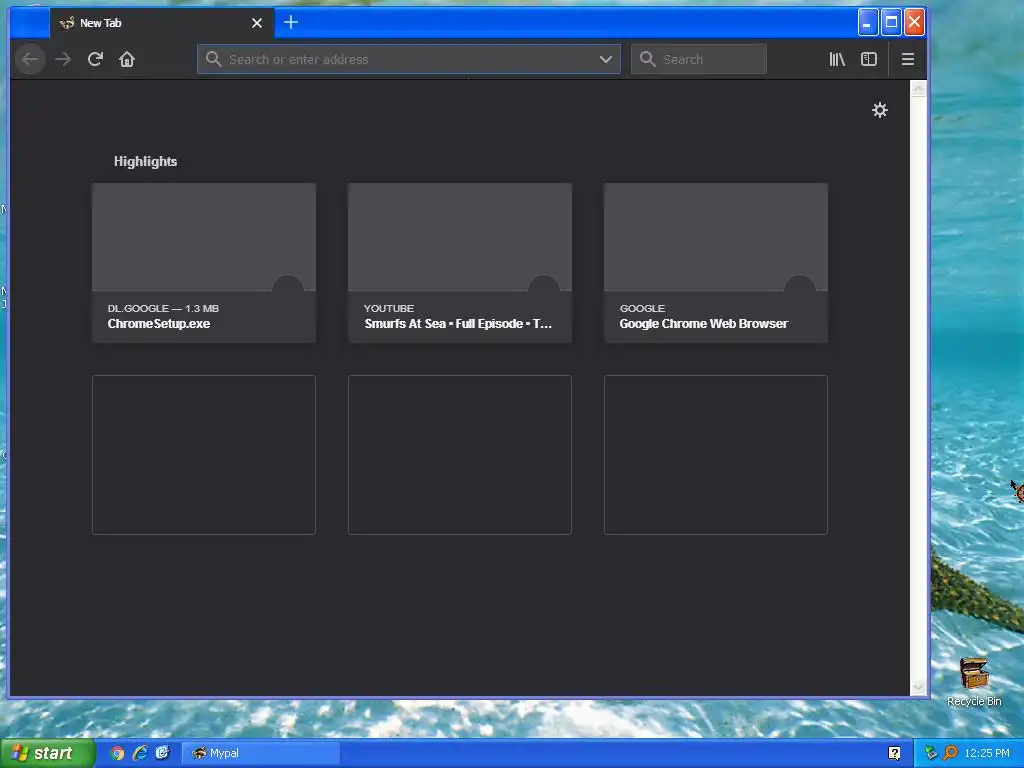Open the Smurfs At Sea YouTube highlight
The image size is (1024, 768).
click(460, 263)
